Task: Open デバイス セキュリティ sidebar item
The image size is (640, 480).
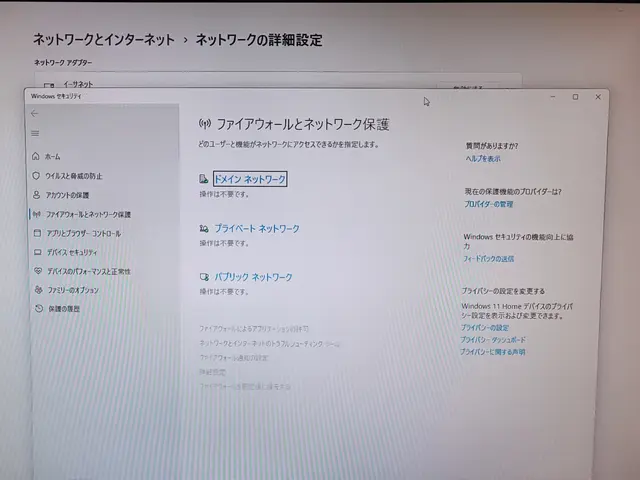Action: (x=66, y=252)
